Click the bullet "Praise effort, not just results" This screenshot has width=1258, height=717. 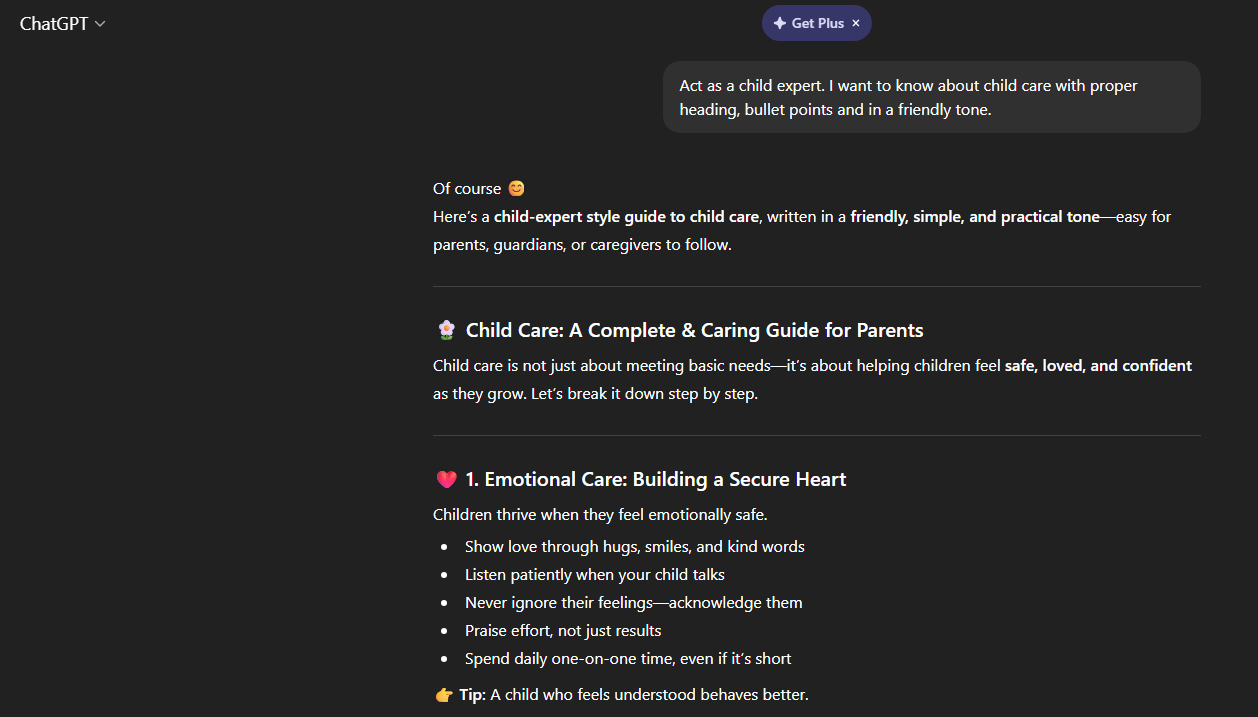pos(562,630)
